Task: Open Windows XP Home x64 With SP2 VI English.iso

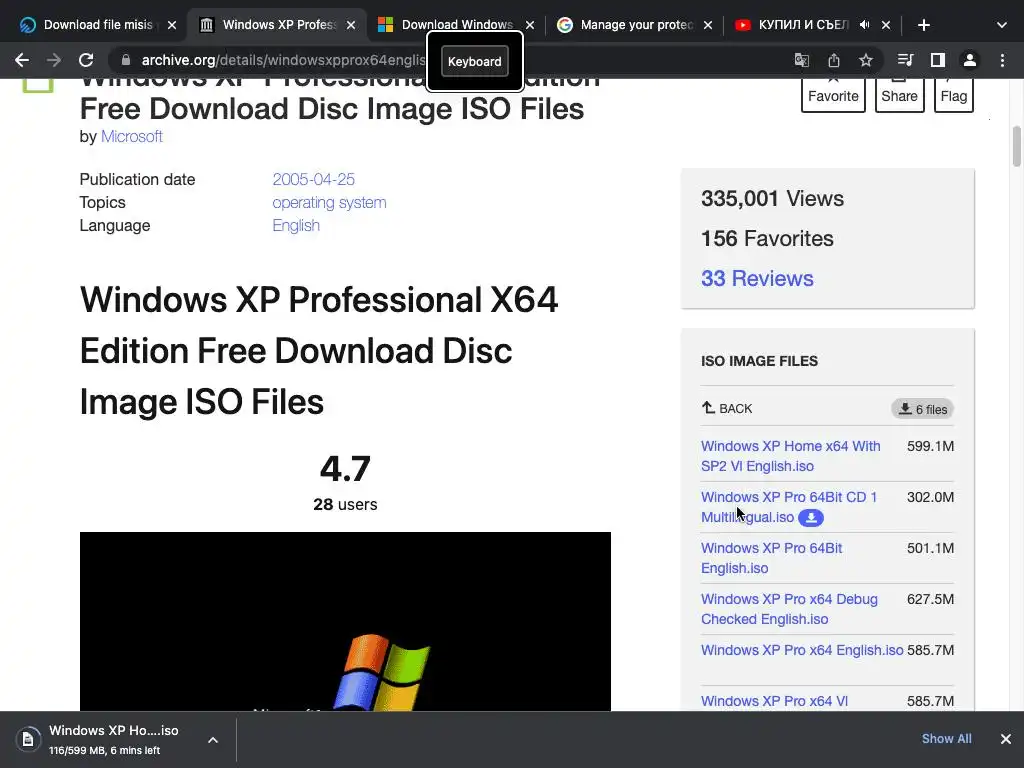Action: pos(790,456)
